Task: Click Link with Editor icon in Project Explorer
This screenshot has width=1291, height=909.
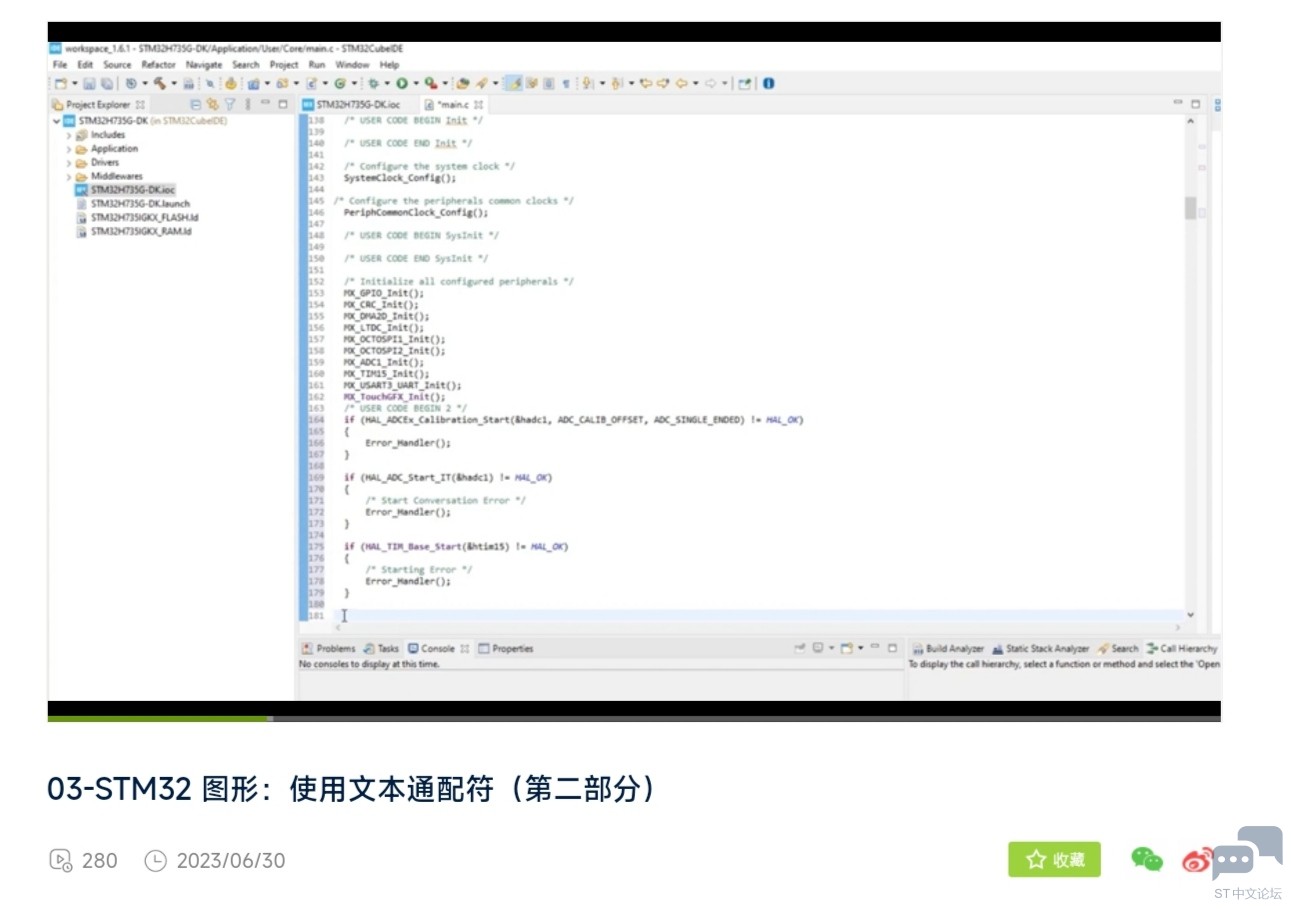Action: pyautogui.click(x=212, y=104)
